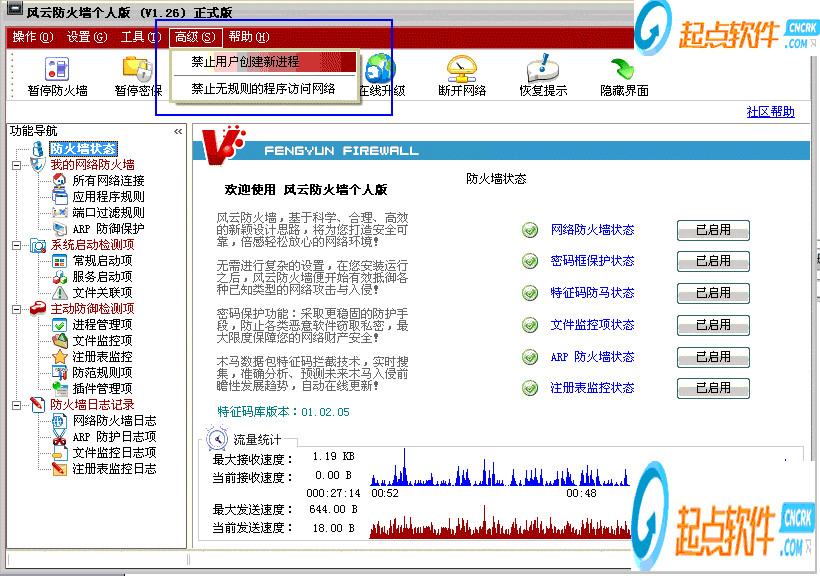The width and height of the screenshot is (820, 576).
Task: Open the 高级(S) menu
Action: [x=195, y=37]
